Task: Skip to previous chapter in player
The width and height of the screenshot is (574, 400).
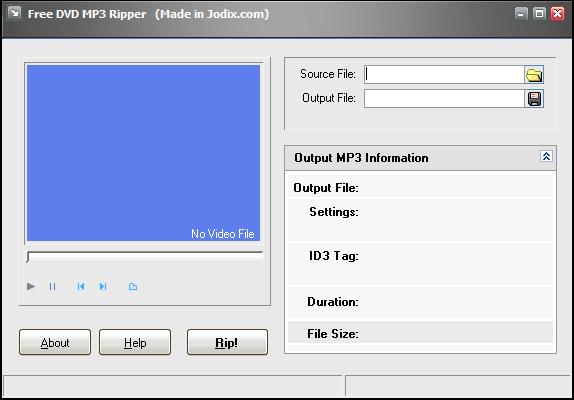Action: pos(81,286)
